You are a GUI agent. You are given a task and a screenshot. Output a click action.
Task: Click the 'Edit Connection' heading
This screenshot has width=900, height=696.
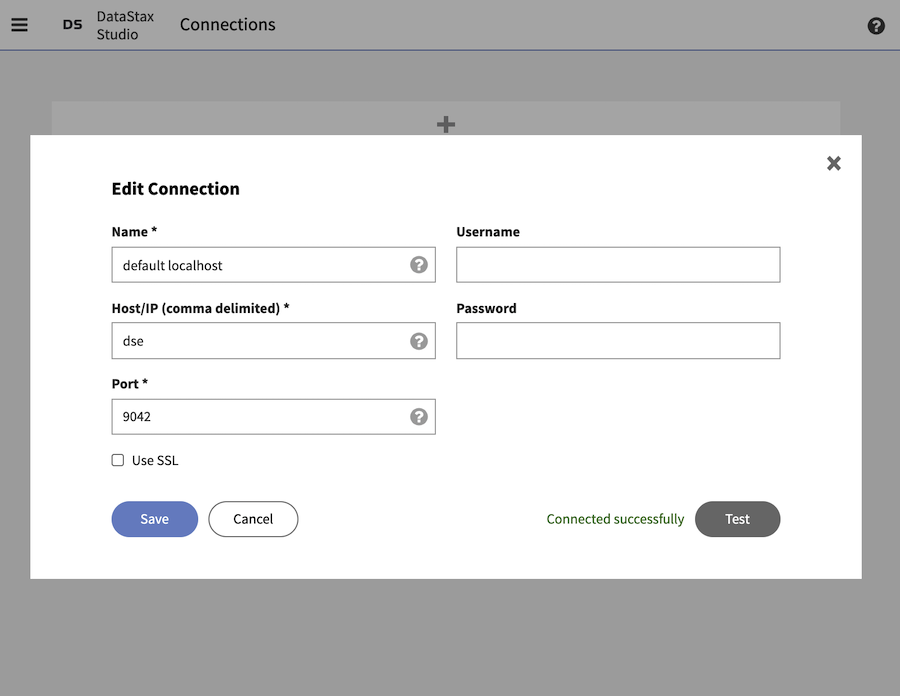click(x=176, y=189)
